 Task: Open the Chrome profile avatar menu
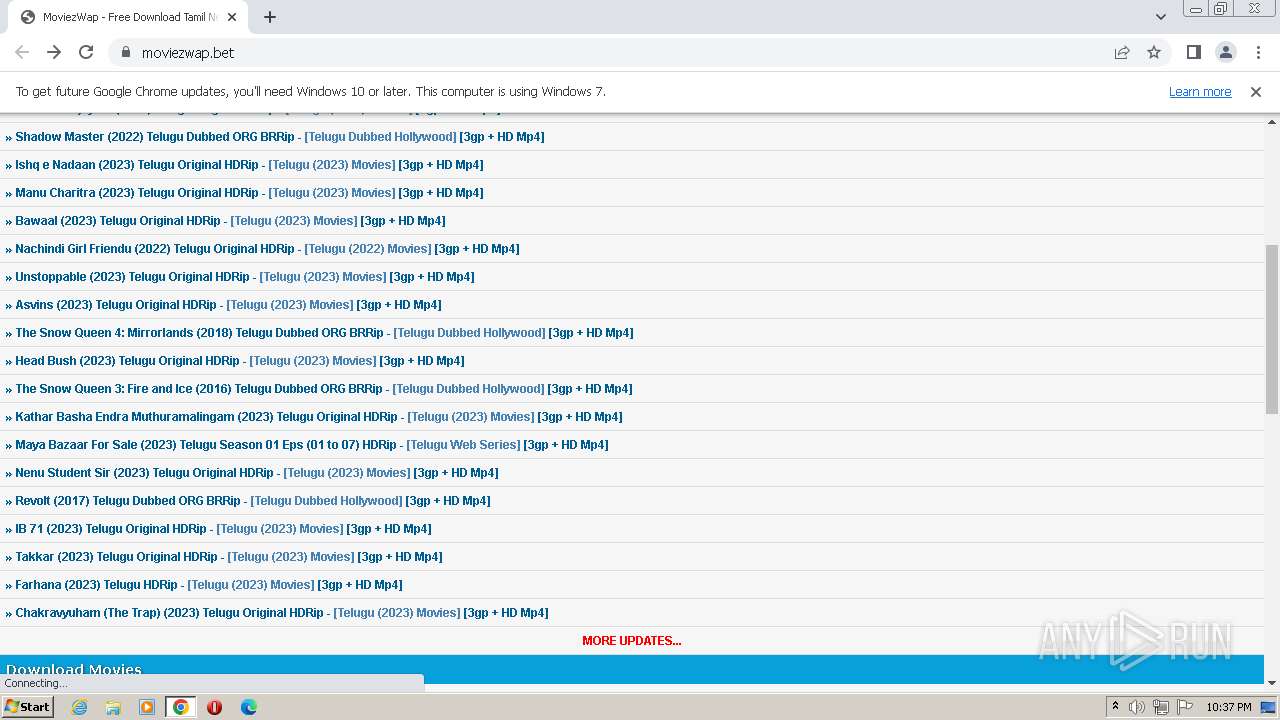(x=1225, y=52)
